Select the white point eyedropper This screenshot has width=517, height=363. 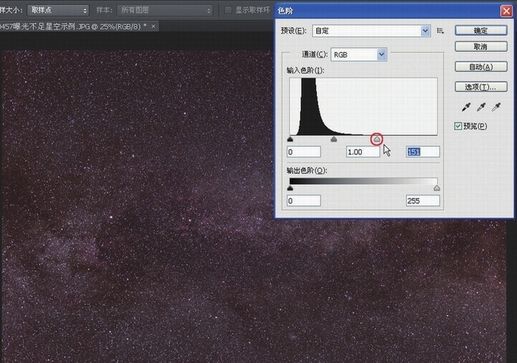[497, 107]
